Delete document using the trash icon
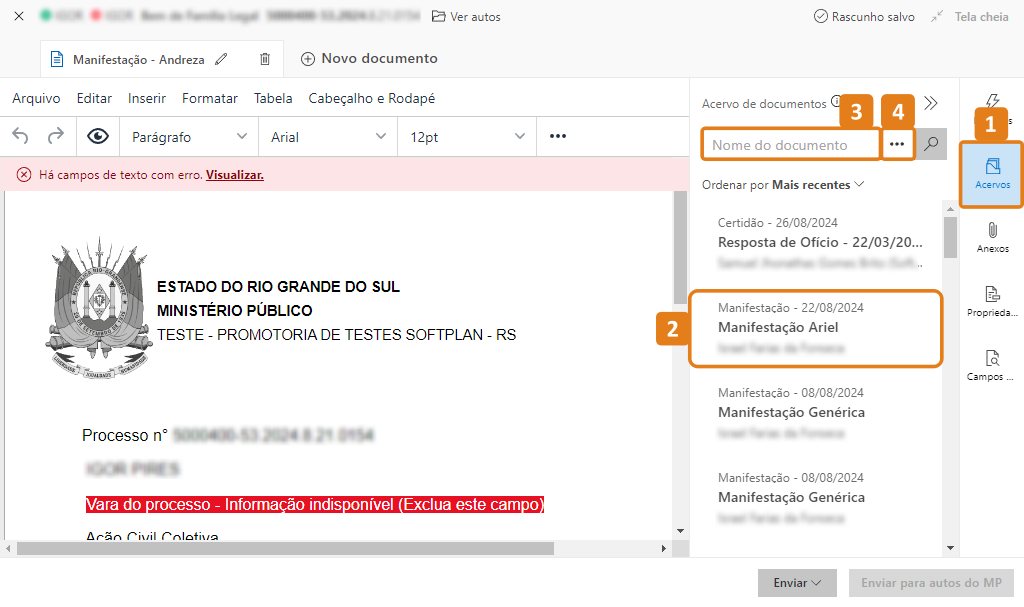Image resolution: width=1024 pixels, height=607 pixels. [x=265, y=59]
